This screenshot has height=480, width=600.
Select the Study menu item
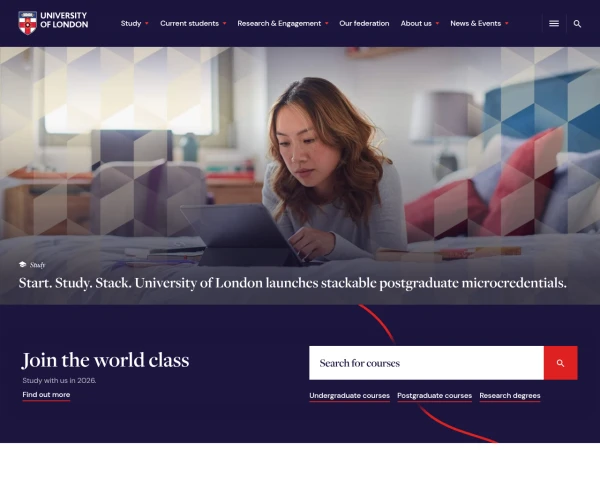[131, 23]
